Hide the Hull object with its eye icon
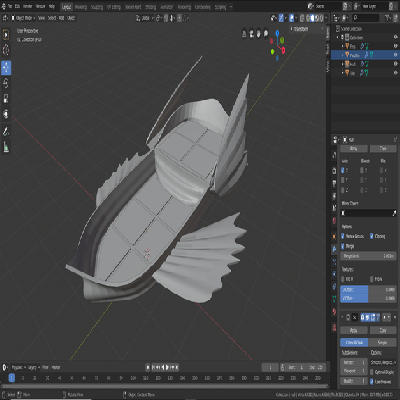This screenshot has width=400, height=400. 396,64
